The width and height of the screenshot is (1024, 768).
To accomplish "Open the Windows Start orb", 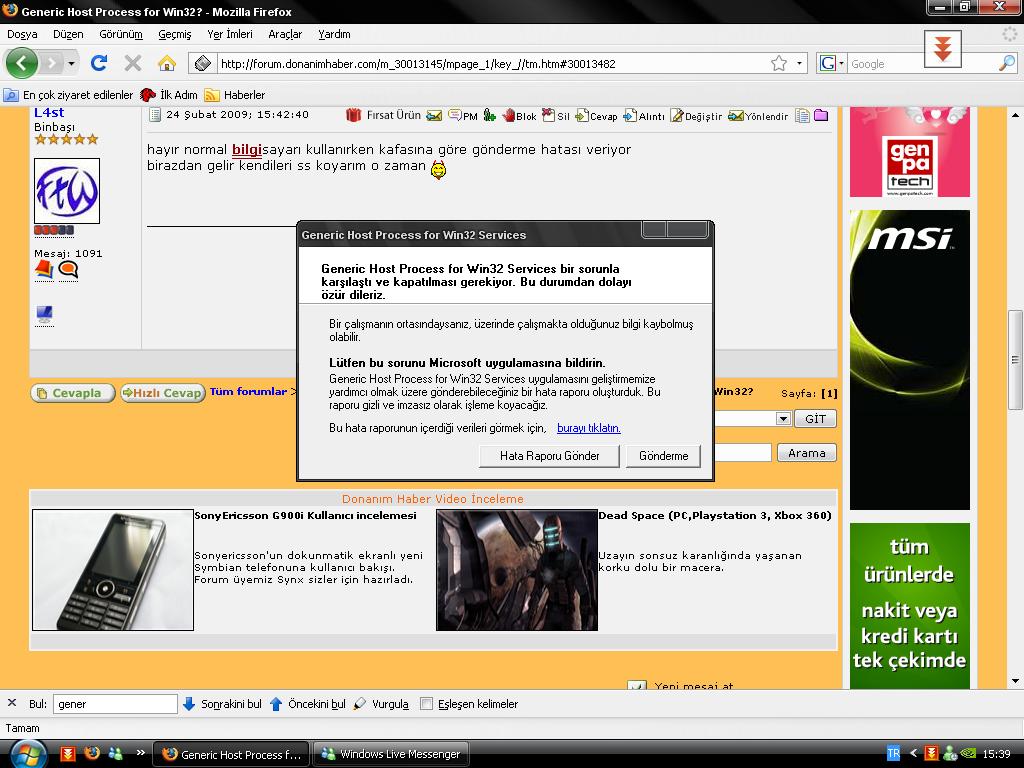I will (x=29, y=754).
